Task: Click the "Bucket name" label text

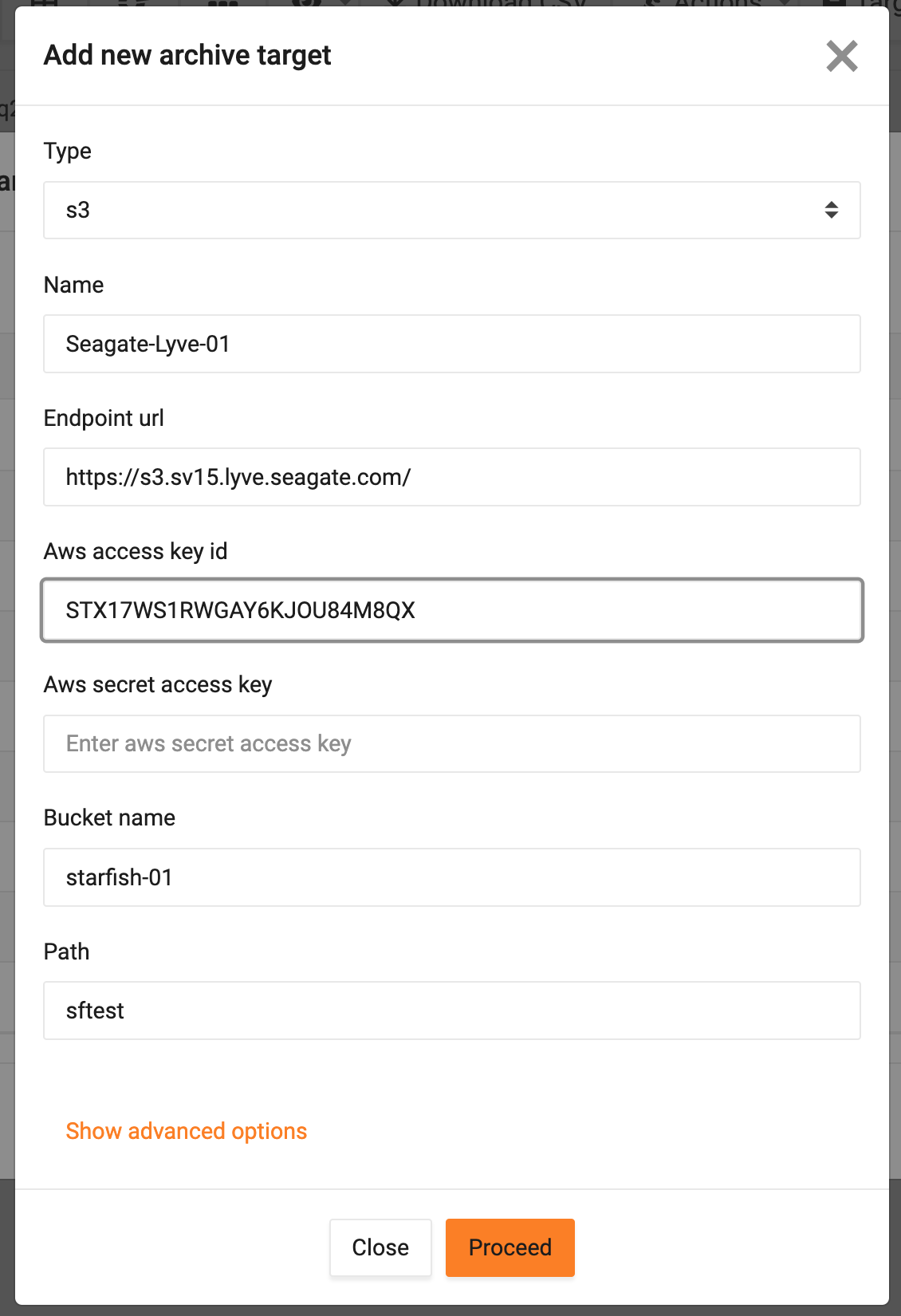Action: (109, 818)
